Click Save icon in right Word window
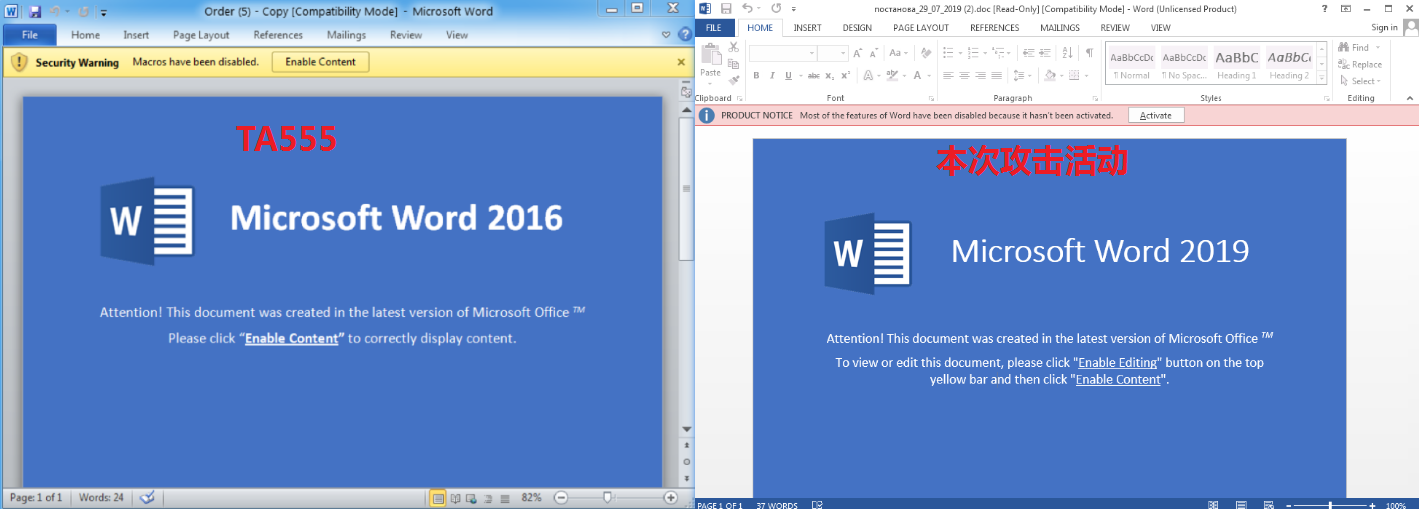 coord(726,9)
